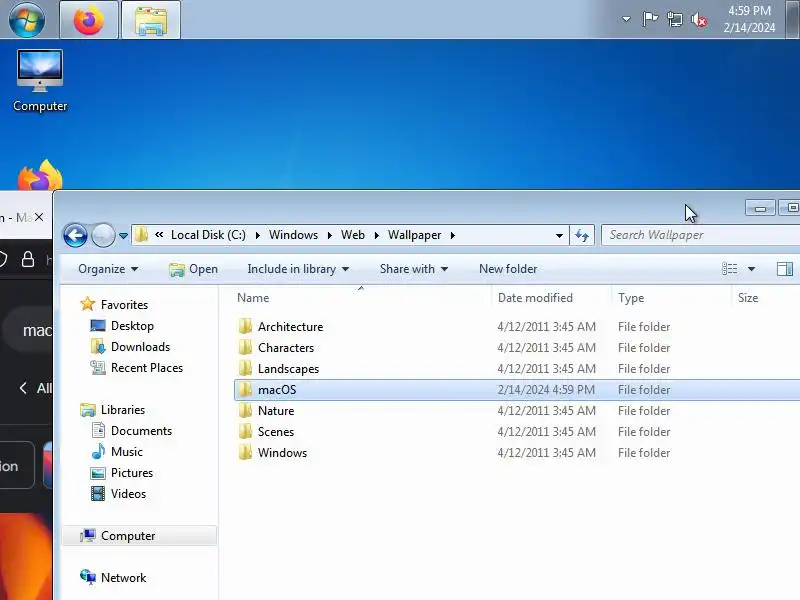This screenshot has width=800, height=600.
Task: Expand arrow after Web breadcrumb
Action: [377, 235]
